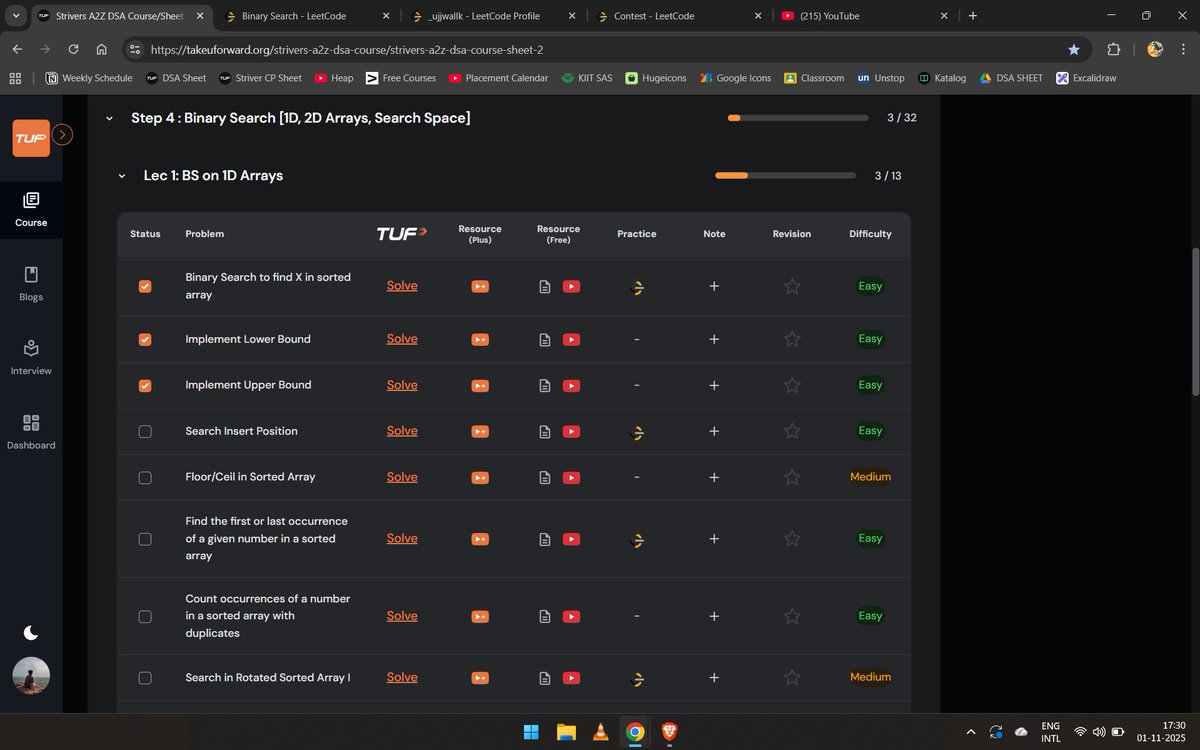Click the address bar URL field
This screenshot has width=1200, height=750.
point(603,49)
